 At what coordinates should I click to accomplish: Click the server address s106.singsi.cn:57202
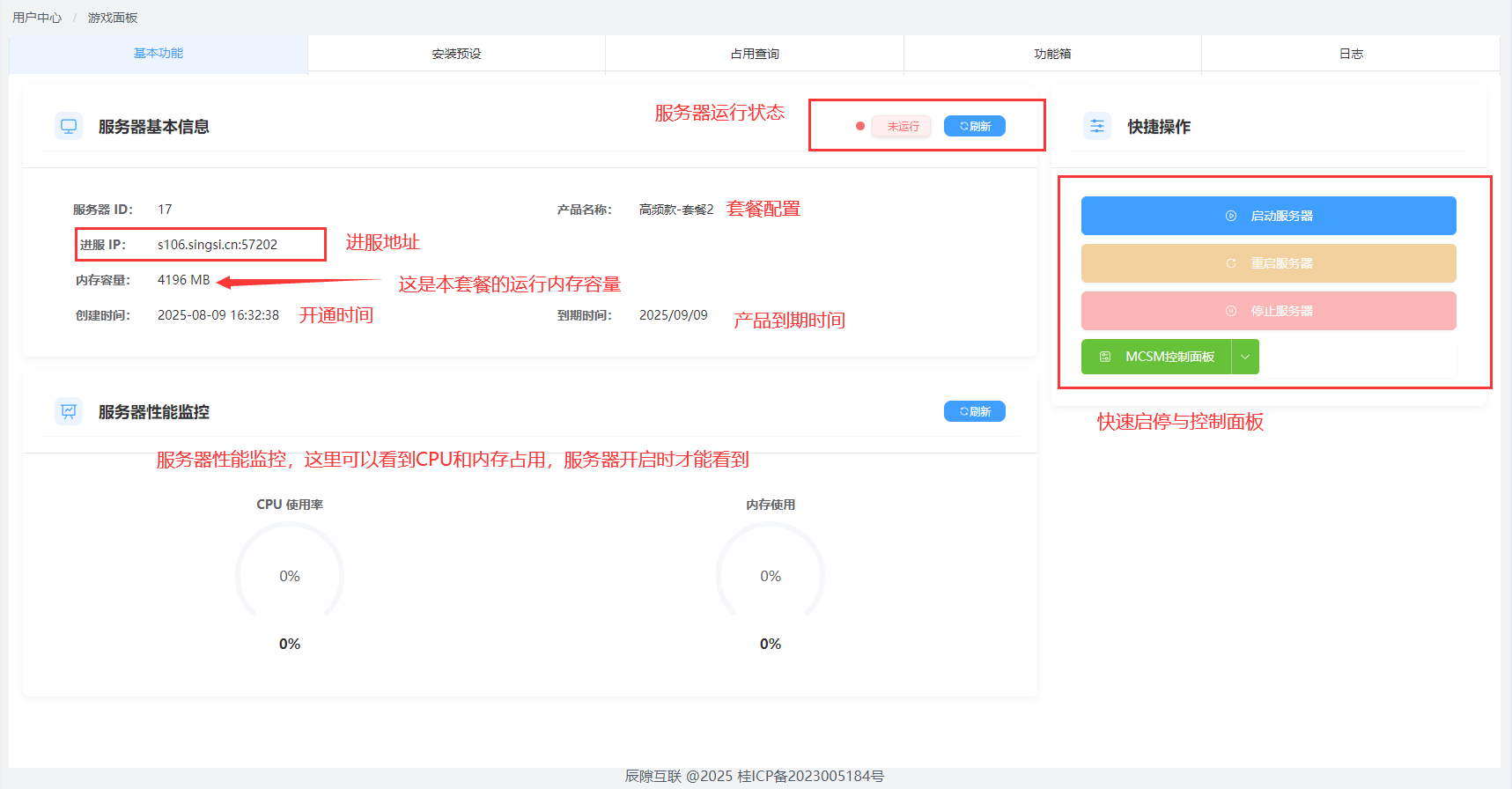tap(218, 245)
